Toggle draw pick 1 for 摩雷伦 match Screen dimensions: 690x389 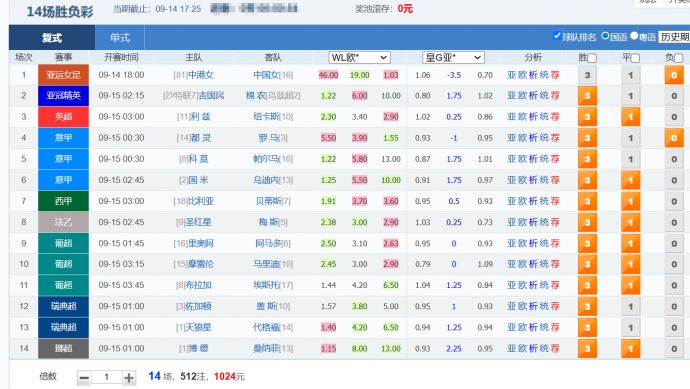(x=630, y=264)
